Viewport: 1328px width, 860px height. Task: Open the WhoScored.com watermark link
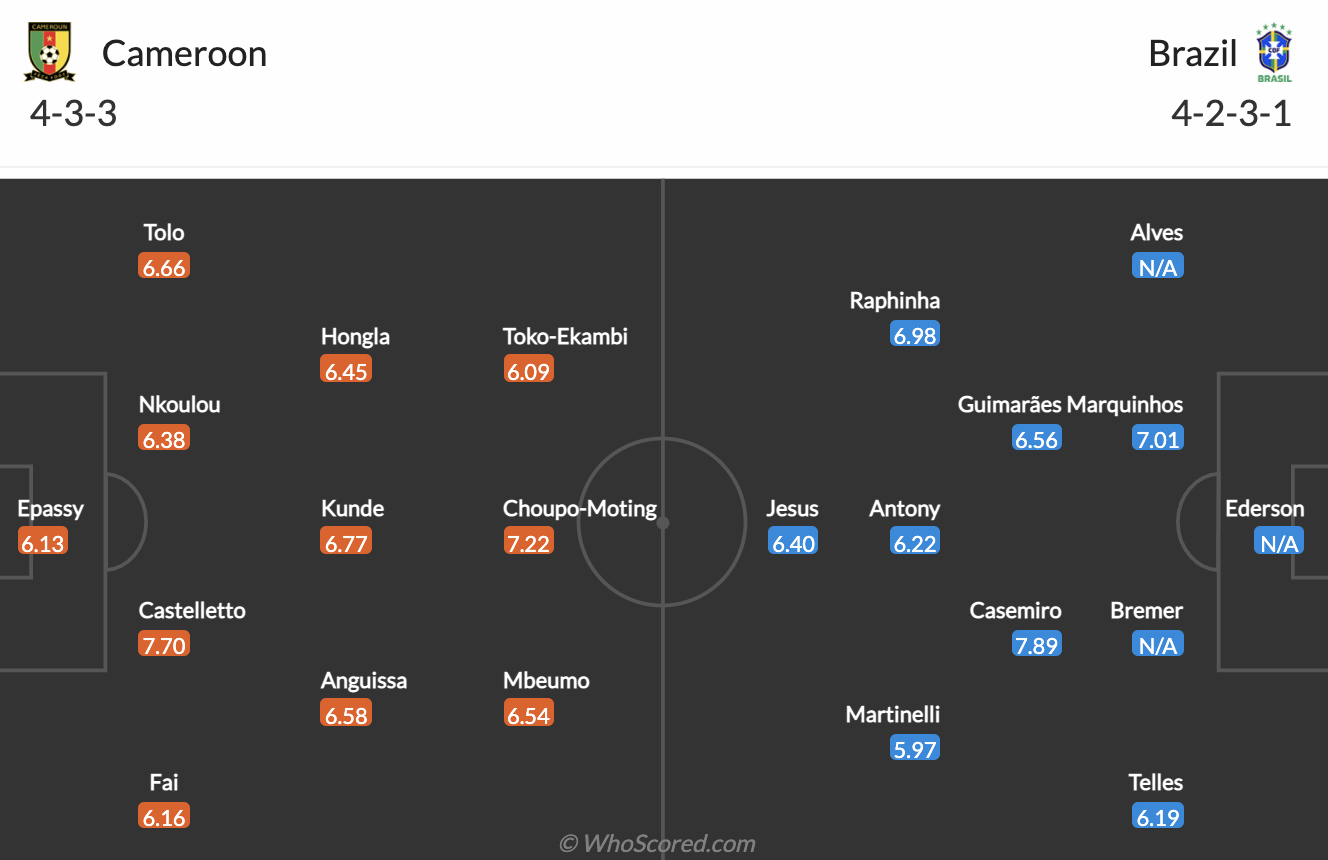pos(664,843)
